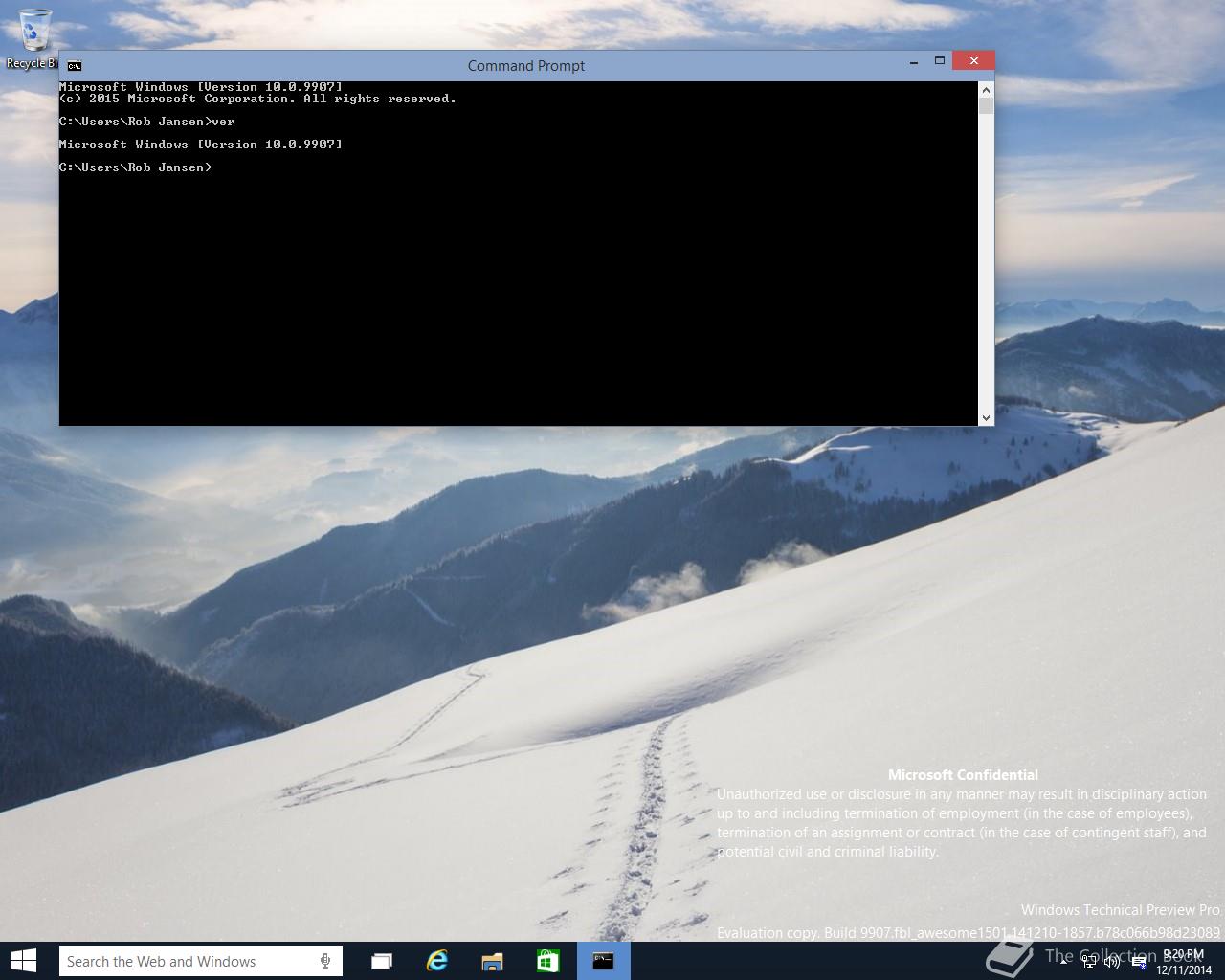The width and height of the screenshot is (1225, 980).
Task: Select the Command Prompt taskbar button
Action: [x=604, y=961]
